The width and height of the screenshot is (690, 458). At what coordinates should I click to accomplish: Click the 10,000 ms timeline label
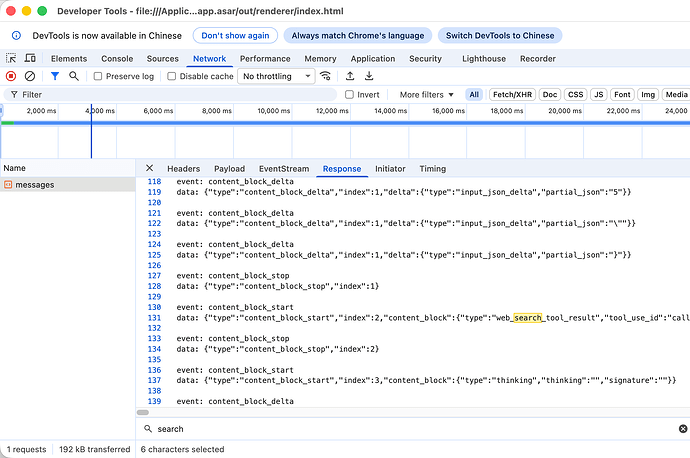coord(274,111)
